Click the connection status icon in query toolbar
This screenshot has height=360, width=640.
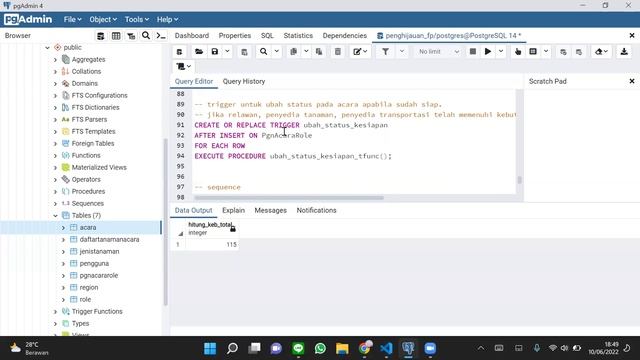(x=179, y=52)
